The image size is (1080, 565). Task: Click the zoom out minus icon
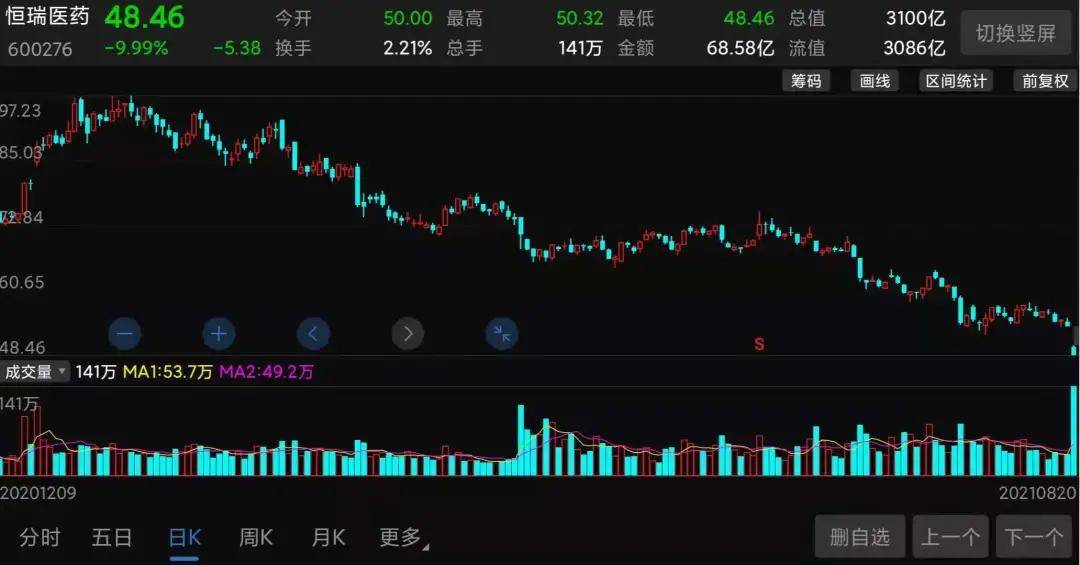pos(125,333)
